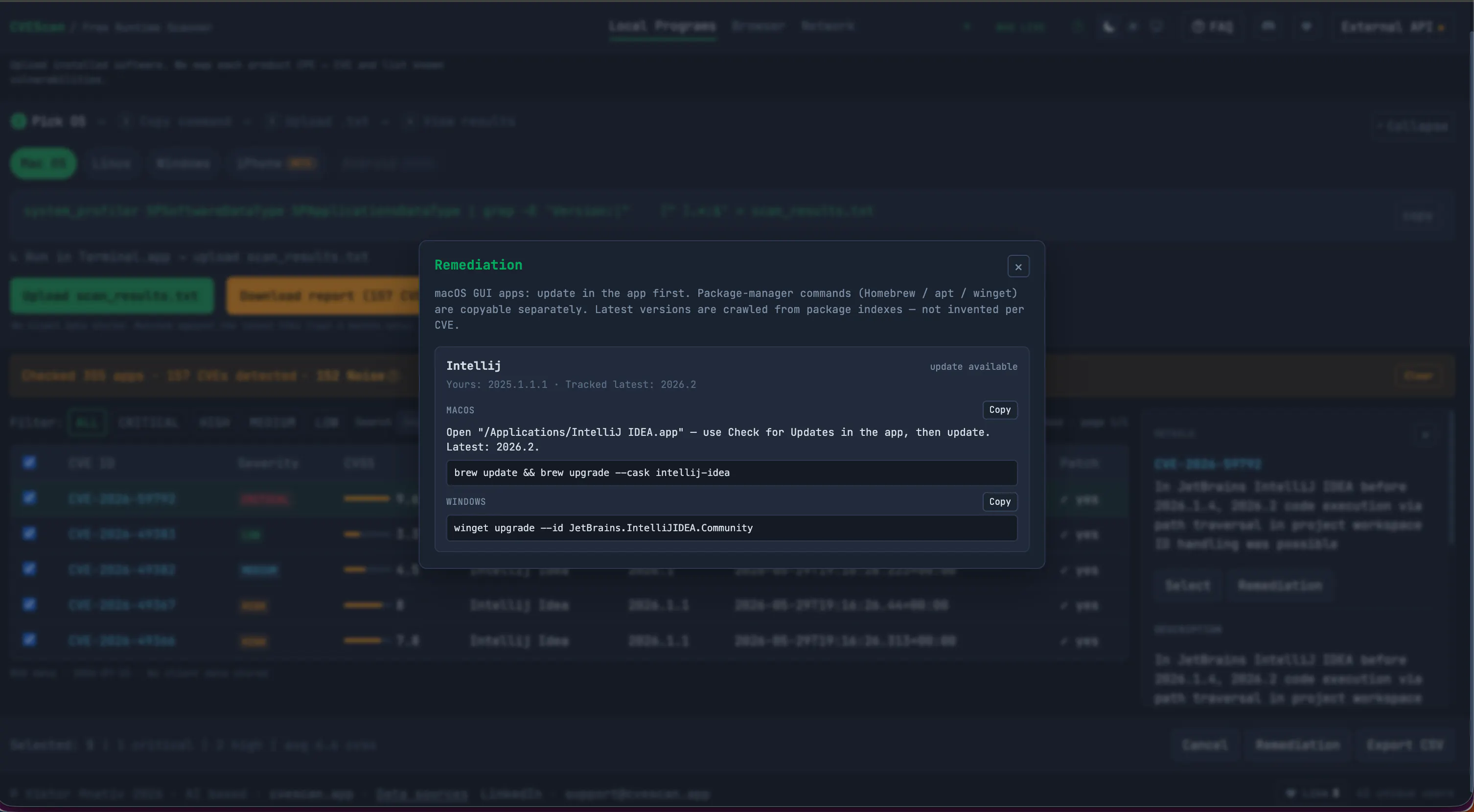Viewport: 1474px width, 812px height.
Task: Uncheck the last CVE row checkbox
Action: (29, 639)
